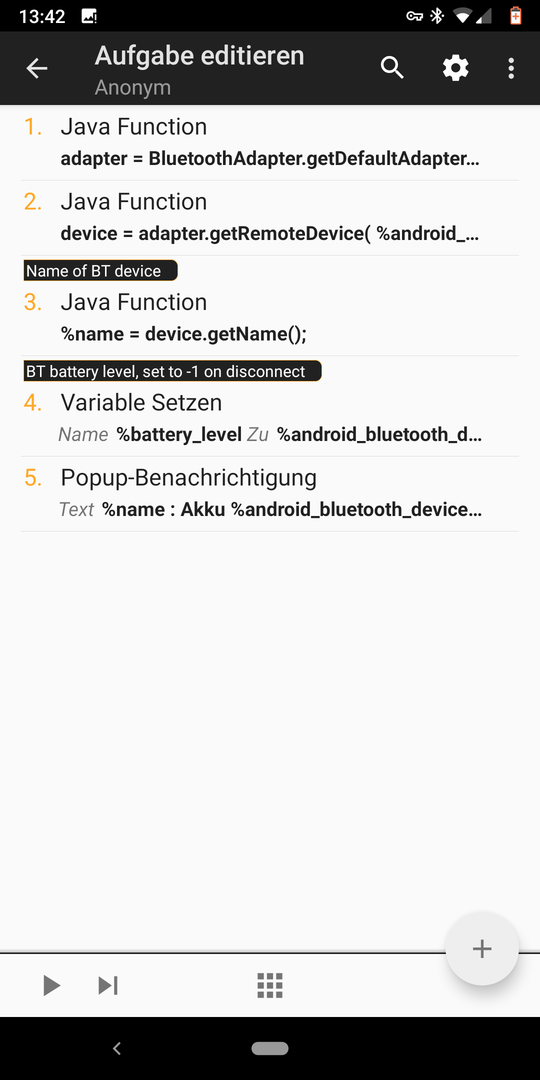Open task settings gear icon

click(x=455, y=68)
